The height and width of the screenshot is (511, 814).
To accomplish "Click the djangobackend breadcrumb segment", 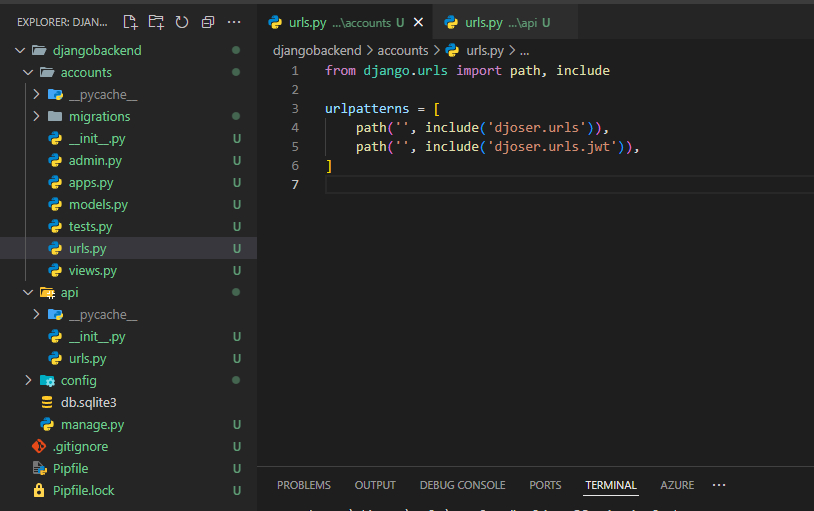I will [x=318, y=50].
